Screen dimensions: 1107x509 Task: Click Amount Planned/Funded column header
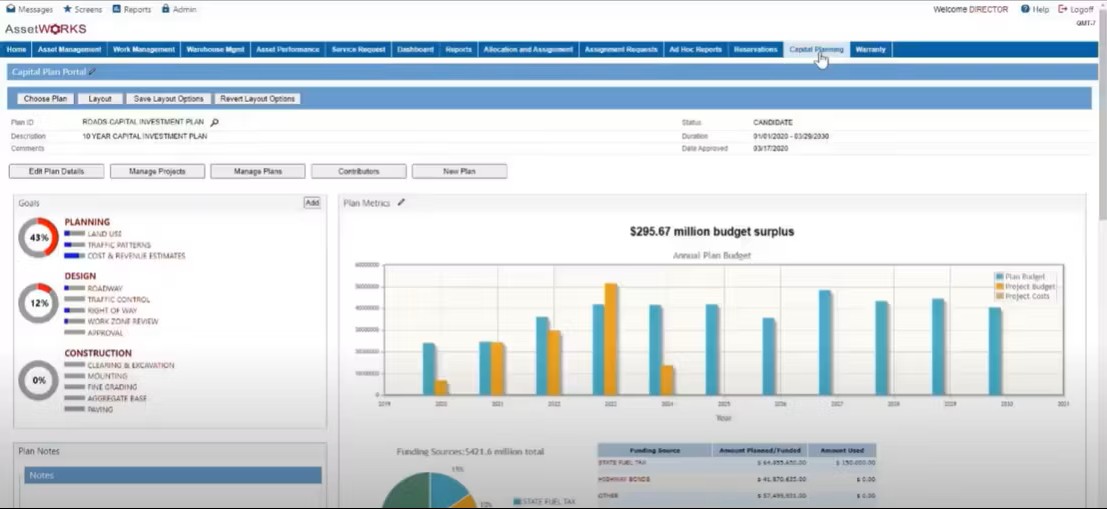[x=760, y=450]
